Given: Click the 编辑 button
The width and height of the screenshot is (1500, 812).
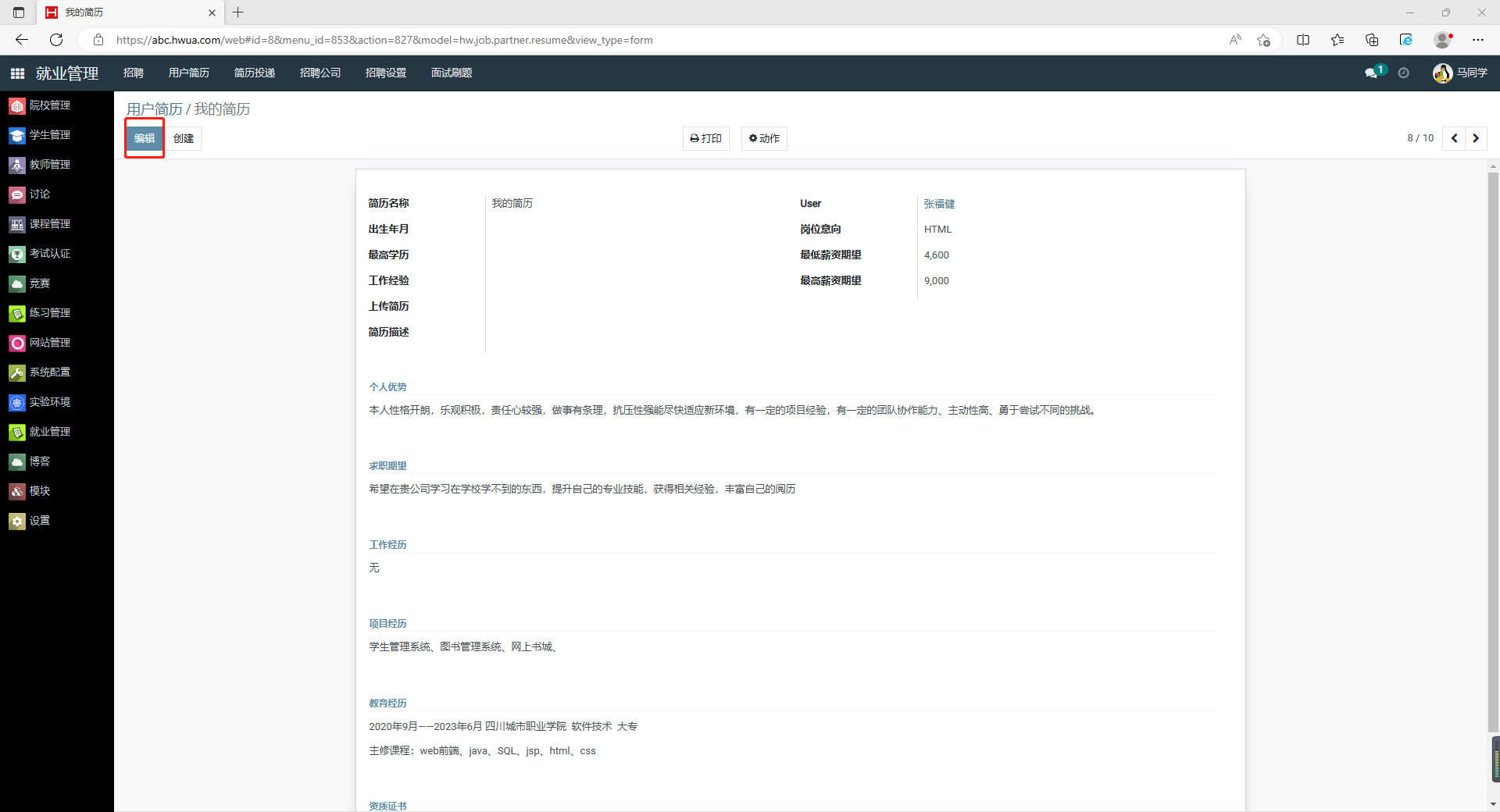Looking at the screenshot, I should pos(145,138).
